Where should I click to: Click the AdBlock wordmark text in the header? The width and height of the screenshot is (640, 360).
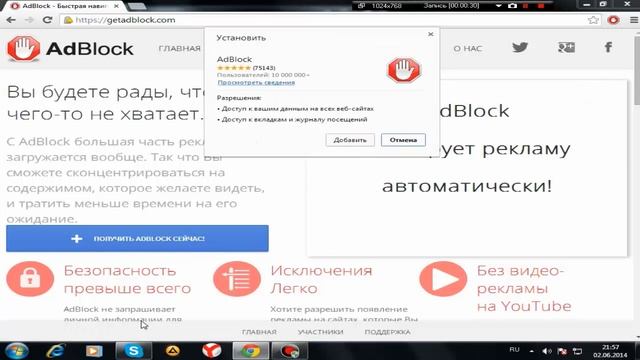point(89,49)
